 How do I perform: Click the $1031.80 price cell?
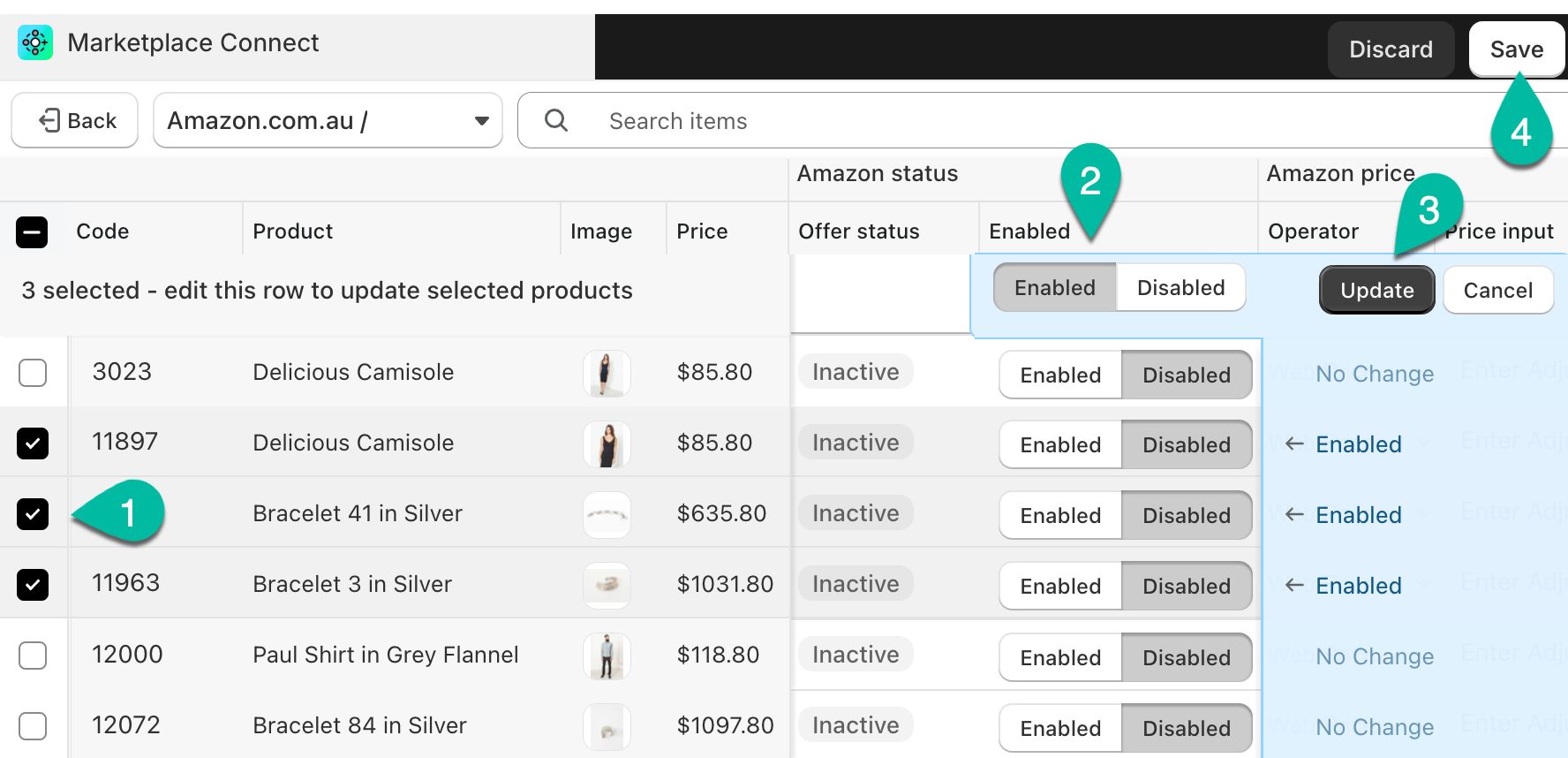725,584
